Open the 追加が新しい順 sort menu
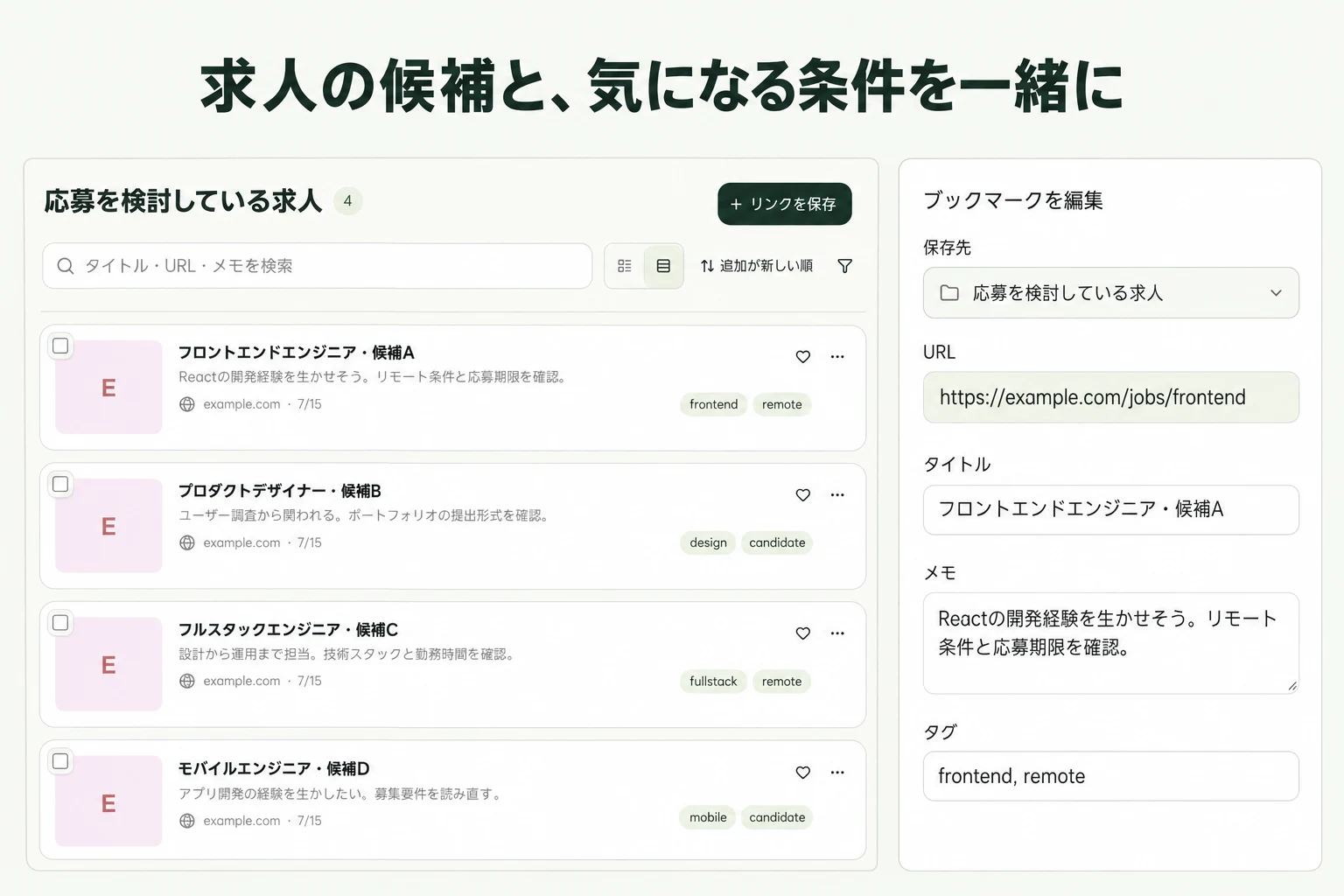This screenshot has height=896, width=1344. pyautogui.click(x=756, y=266)
